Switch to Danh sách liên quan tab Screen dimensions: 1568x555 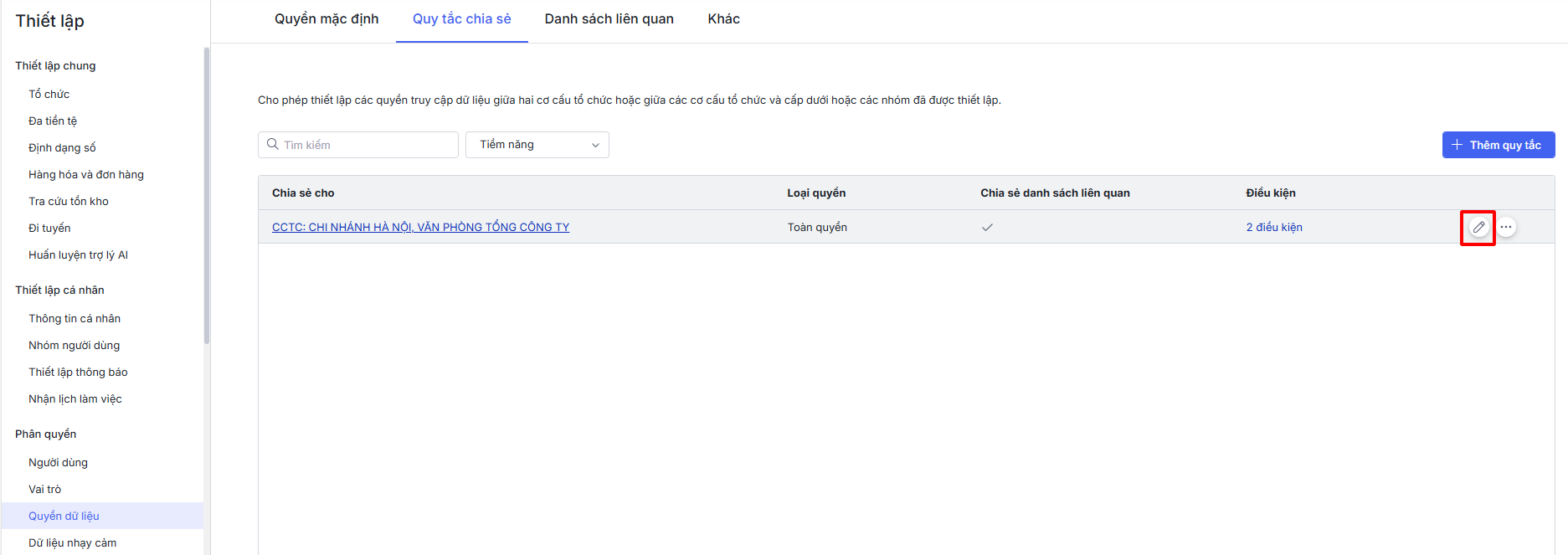(x=609, y=19)
